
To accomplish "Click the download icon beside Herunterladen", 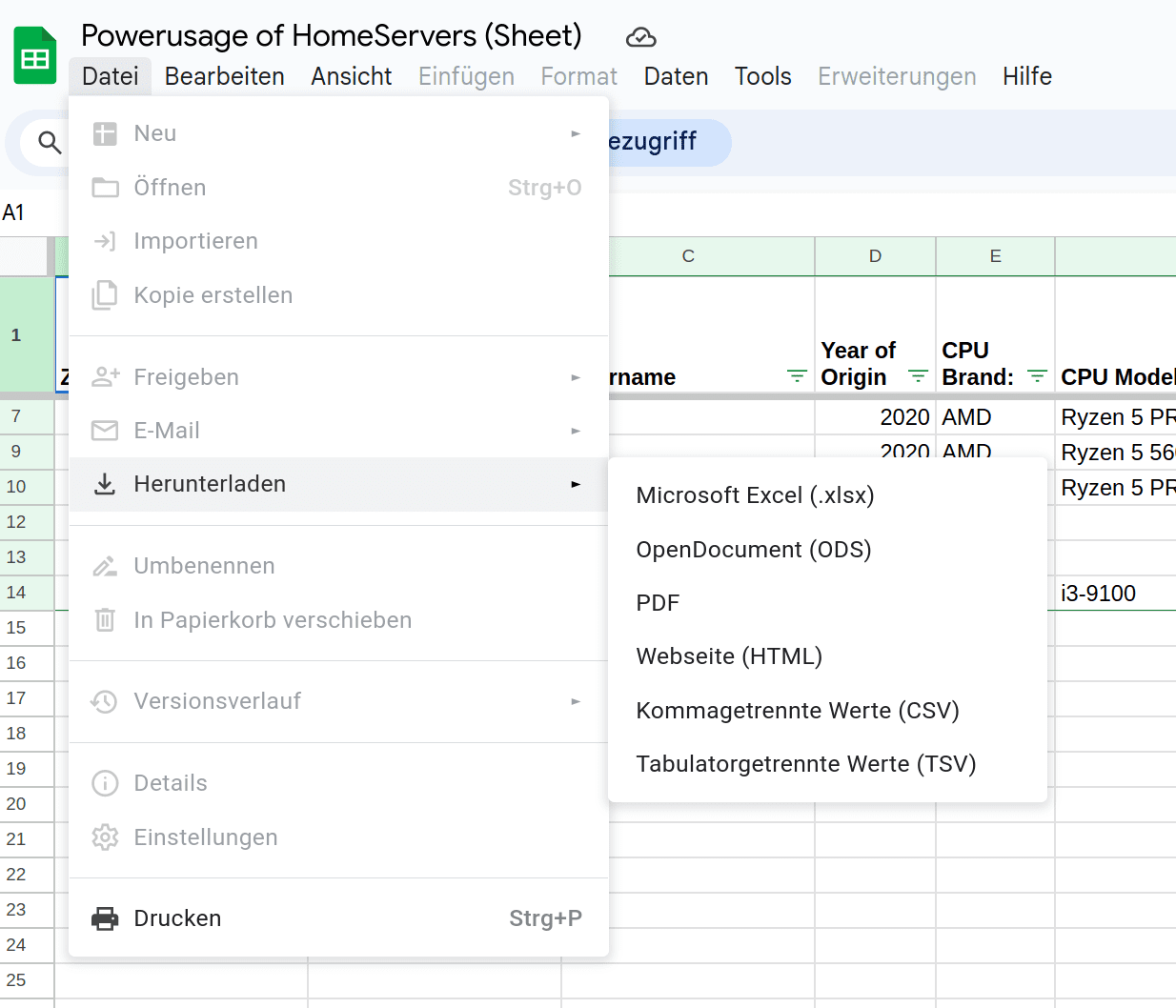I will (105, 484).
